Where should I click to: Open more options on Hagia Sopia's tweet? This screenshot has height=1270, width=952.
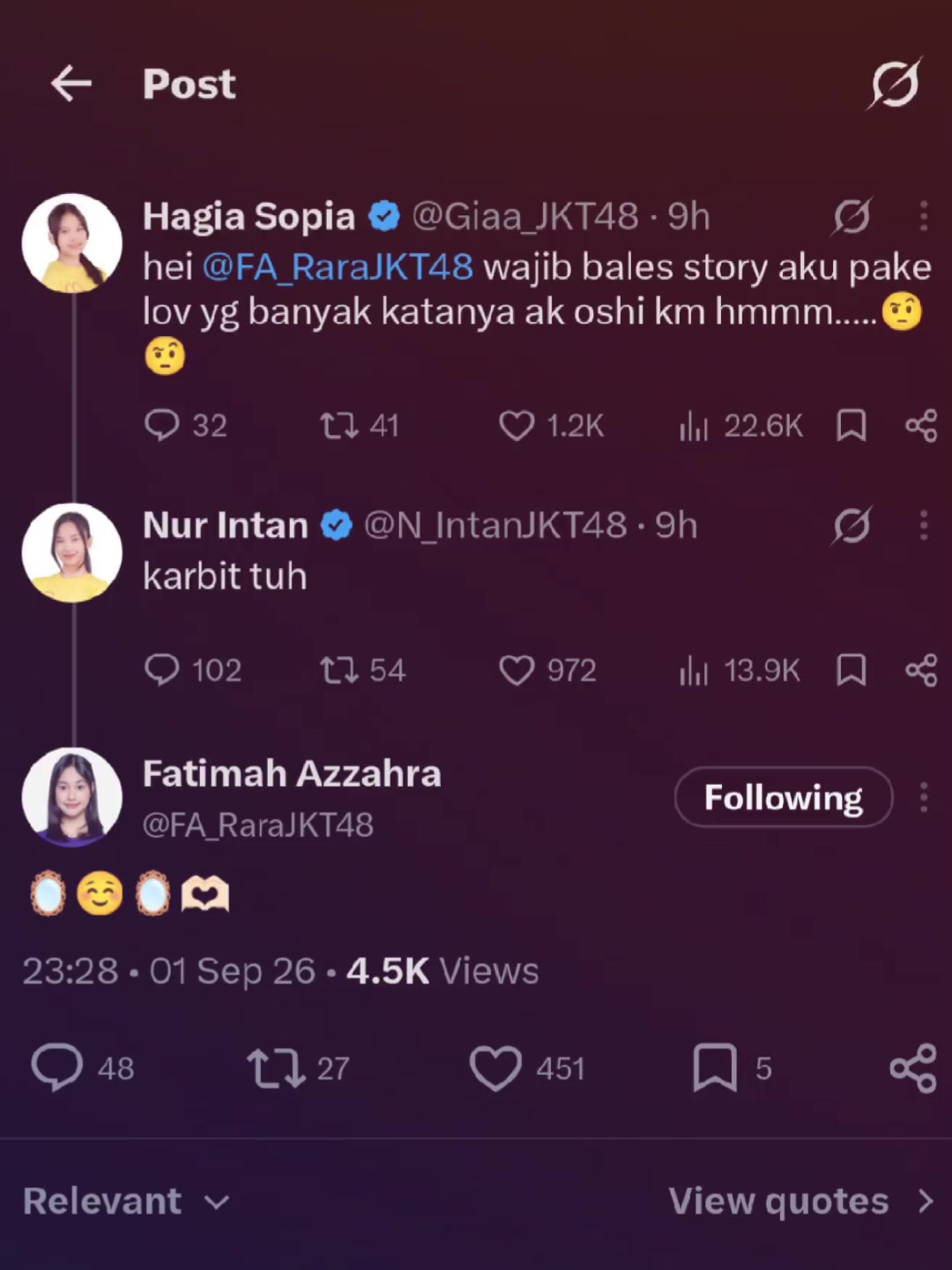click(x=923, y=216)
